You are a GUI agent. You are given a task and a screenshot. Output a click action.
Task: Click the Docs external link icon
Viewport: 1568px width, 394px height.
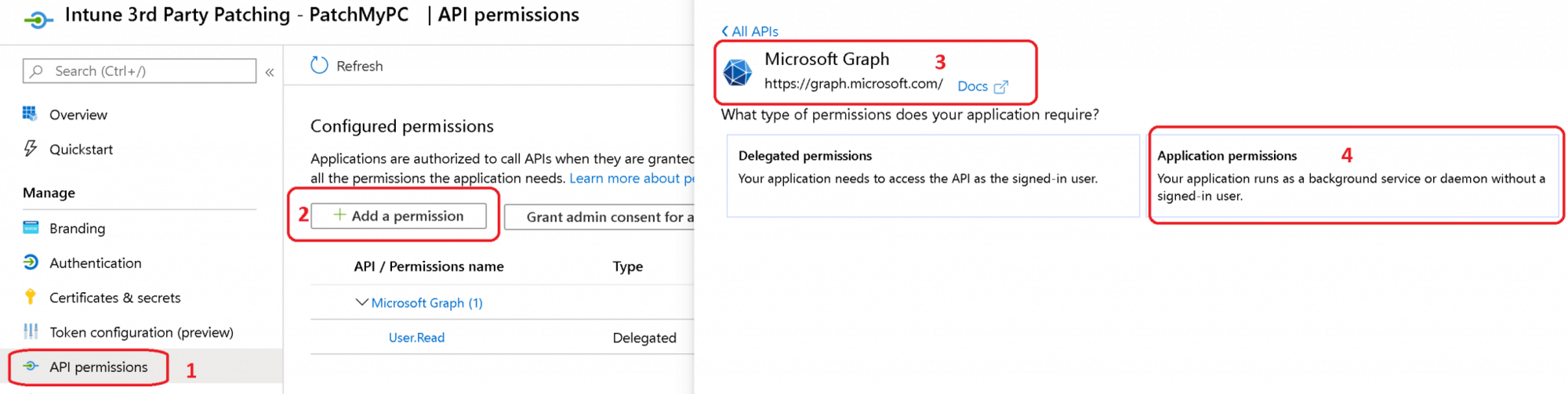pos(1001,86)
